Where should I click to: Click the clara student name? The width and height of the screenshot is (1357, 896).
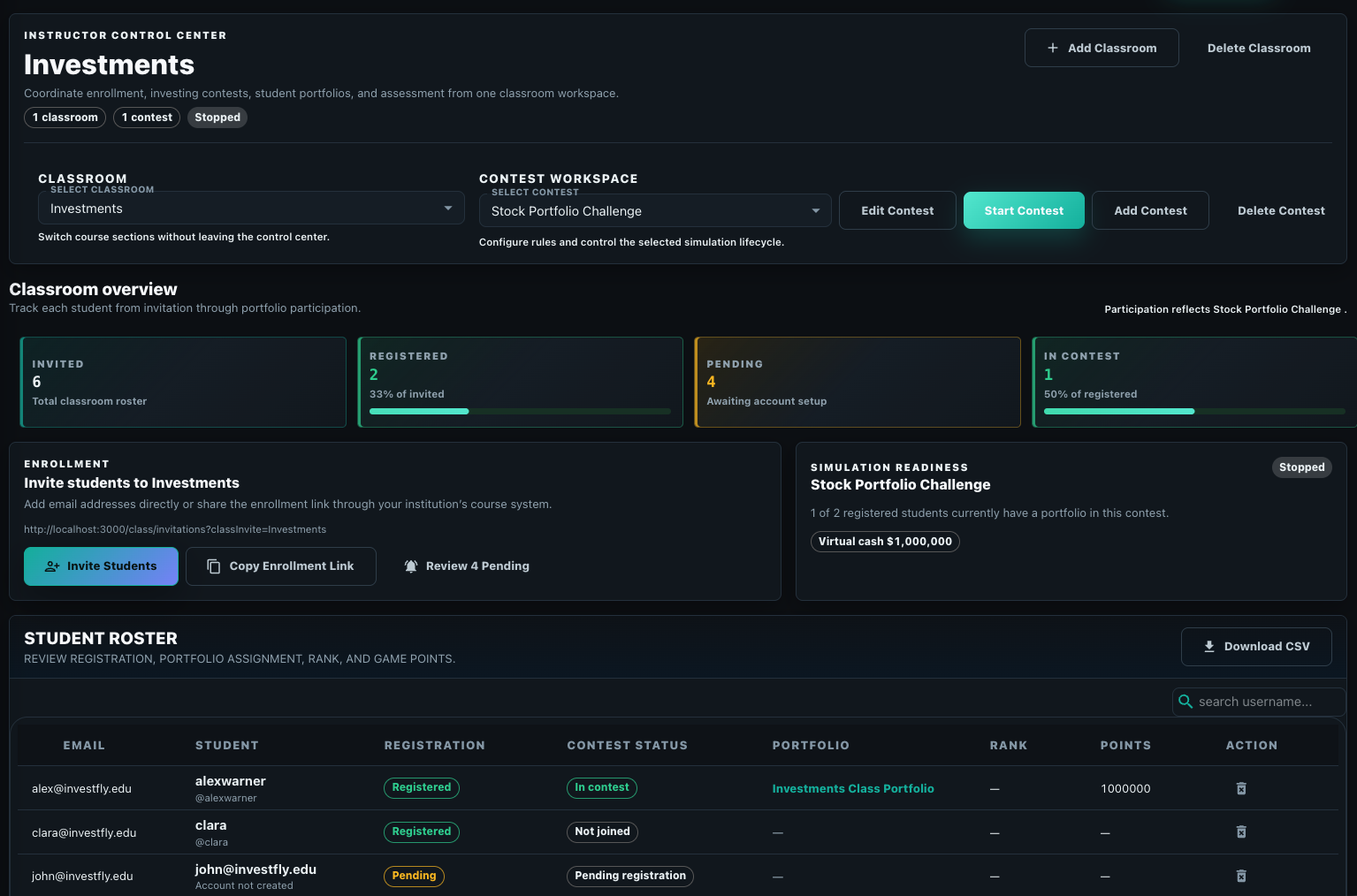pos(211,825)
